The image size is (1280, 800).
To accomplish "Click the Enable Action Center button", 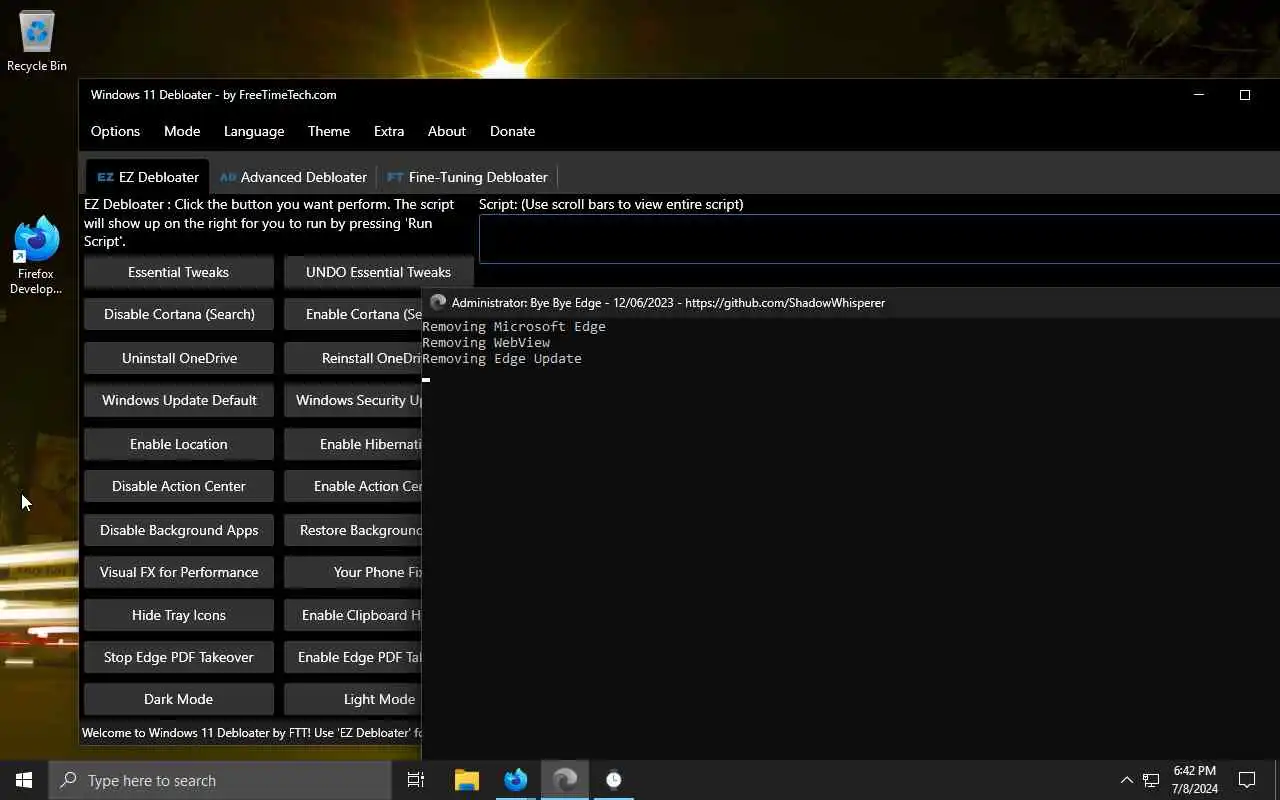I will point(353,486).
